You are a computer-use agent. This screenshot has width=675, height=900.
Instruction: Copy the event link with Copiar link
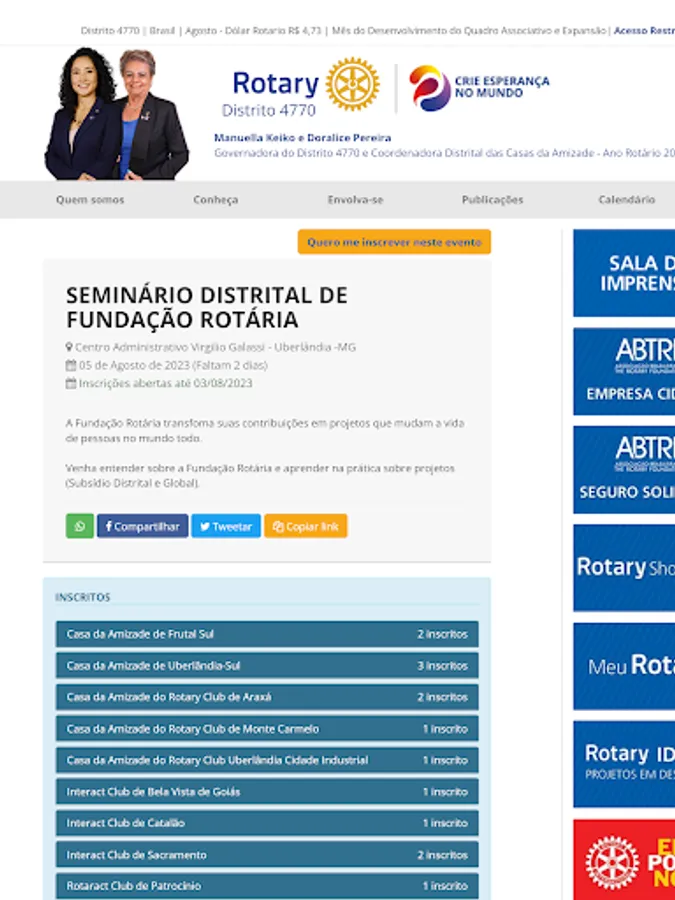tap(305, 526)
